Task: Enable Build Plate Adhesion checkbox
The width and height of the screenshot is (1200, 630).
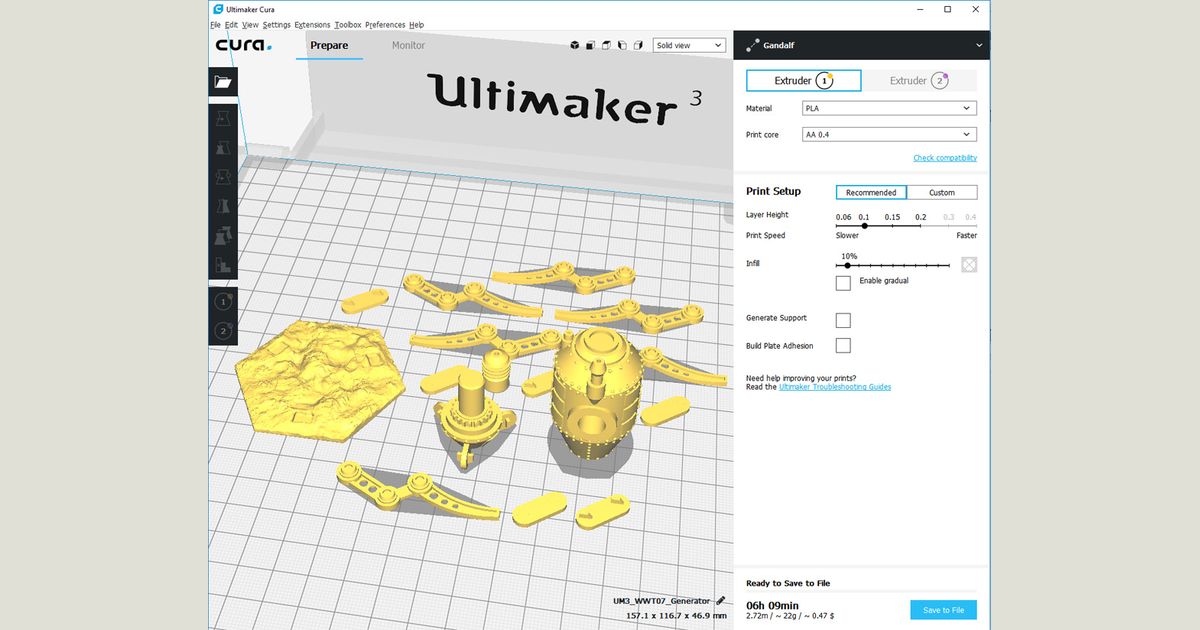Action: [843, 346]
